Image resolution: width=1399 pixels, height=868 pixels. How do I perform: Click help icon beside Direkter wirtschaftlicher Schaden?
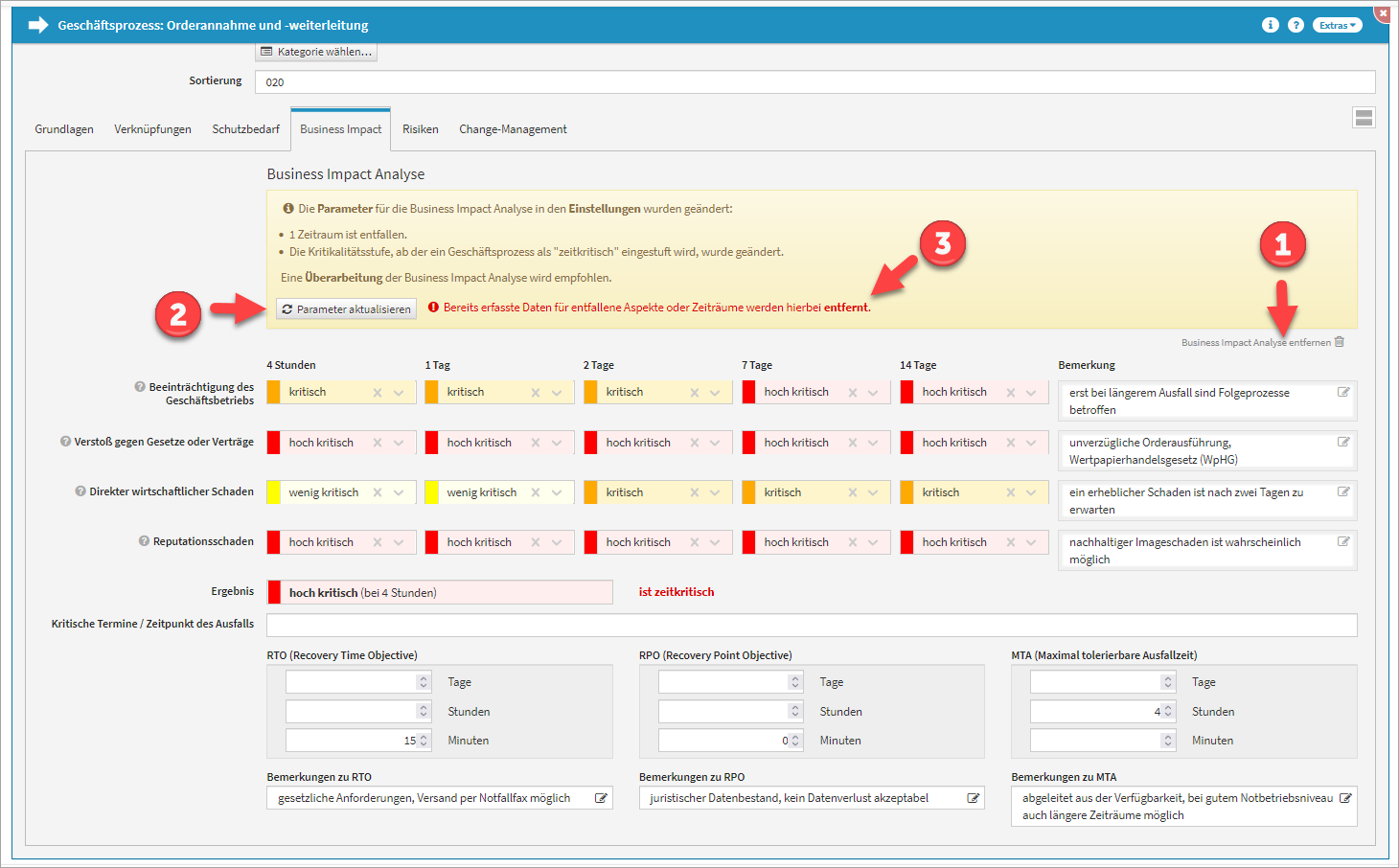[80, 491]
